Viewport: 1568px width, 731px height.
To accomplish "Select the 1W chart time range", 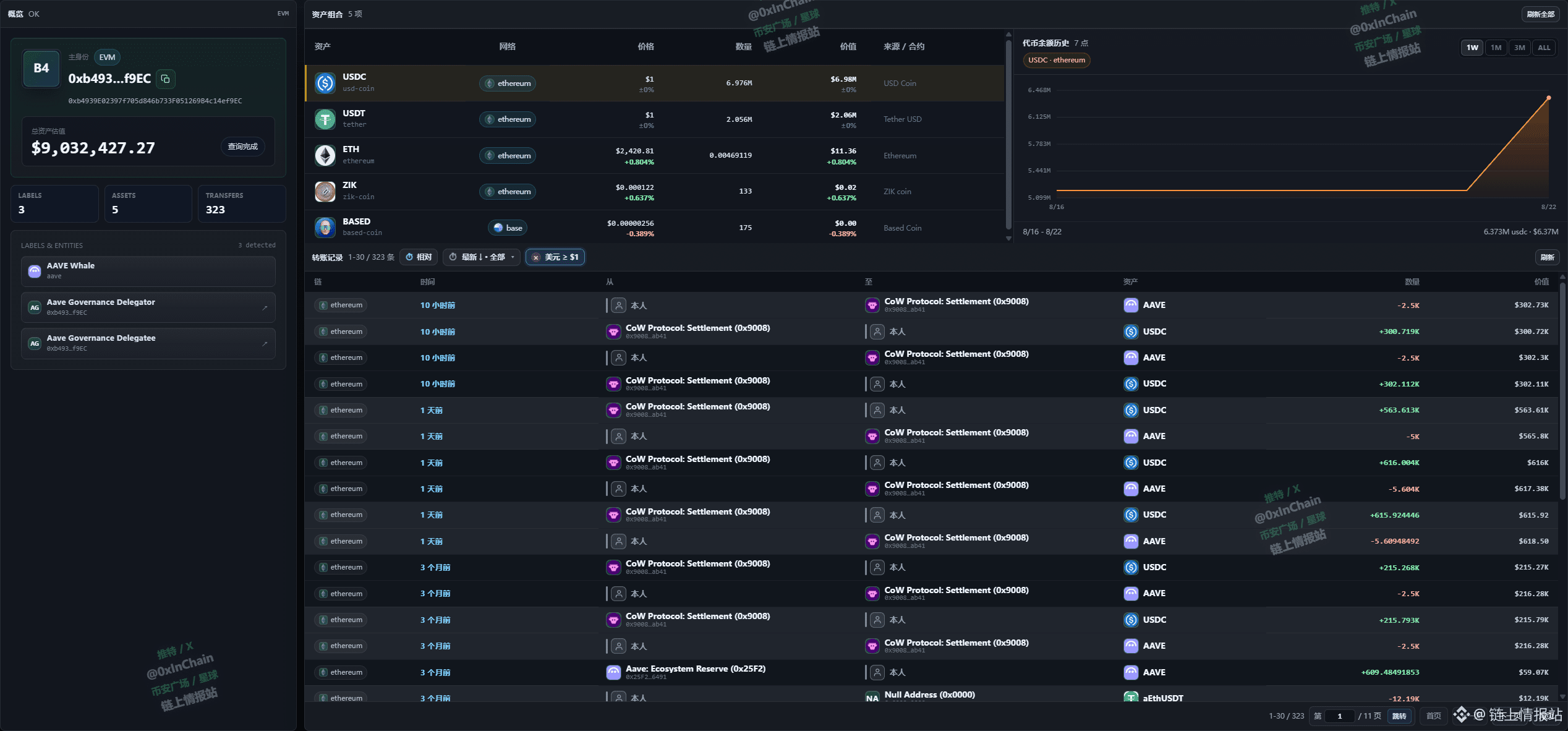I will click(1472, 48).
